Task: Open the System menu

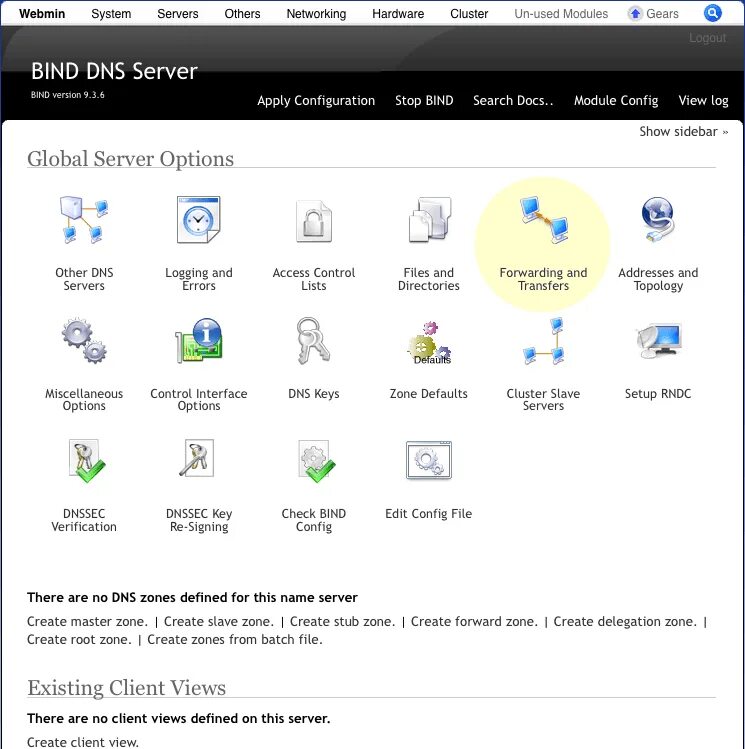Action: point(111,13)
